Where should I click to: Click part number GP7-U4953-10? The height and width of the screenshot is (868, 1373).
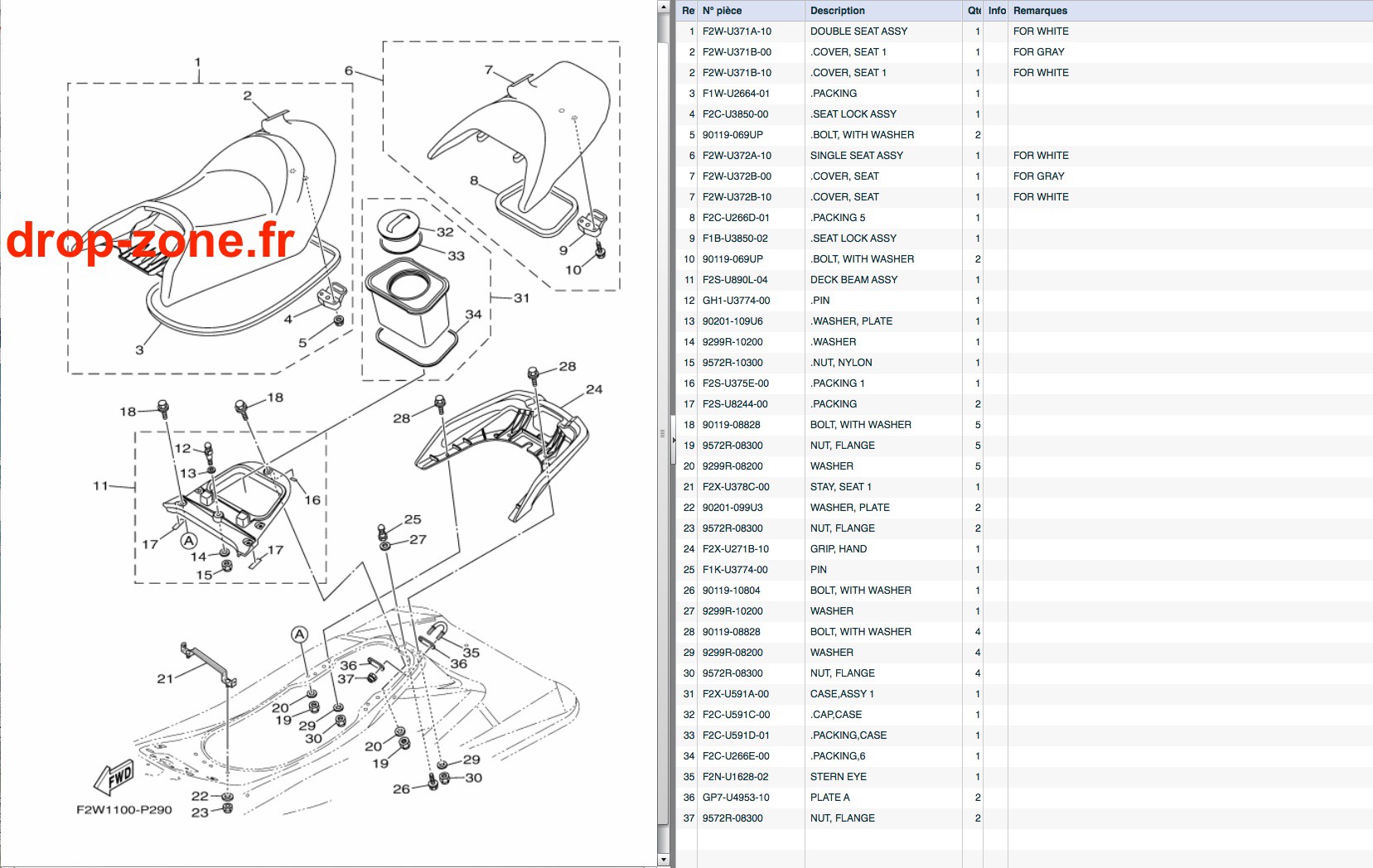[736, 798]
